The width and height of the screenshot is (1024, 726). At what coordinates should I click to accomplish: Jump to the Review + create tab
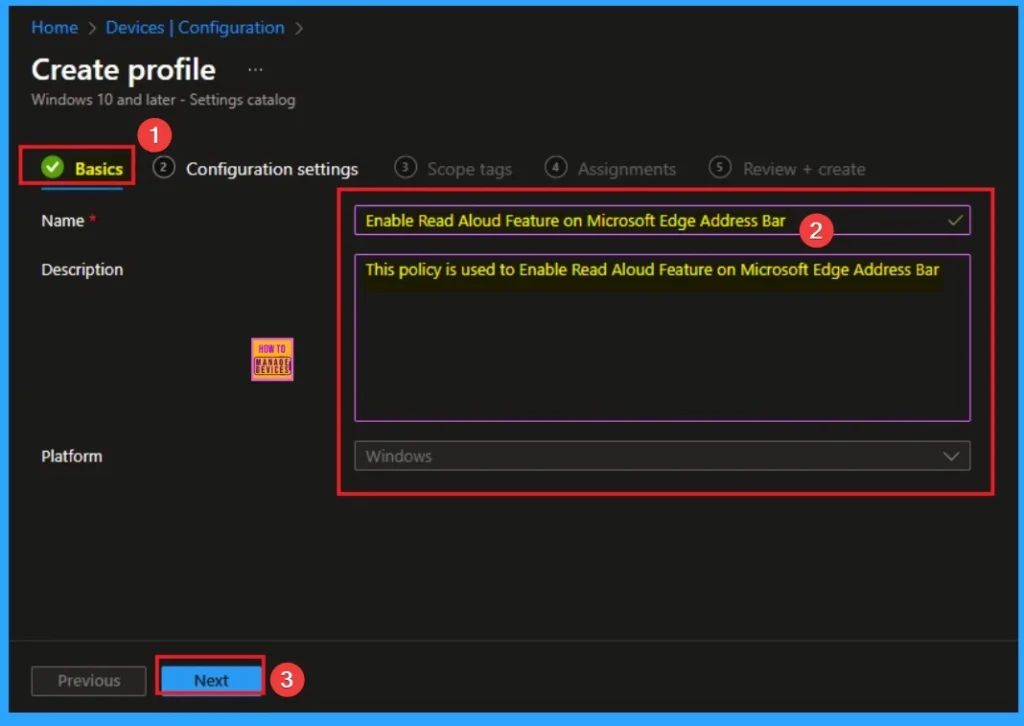click(x=804, y=169)
